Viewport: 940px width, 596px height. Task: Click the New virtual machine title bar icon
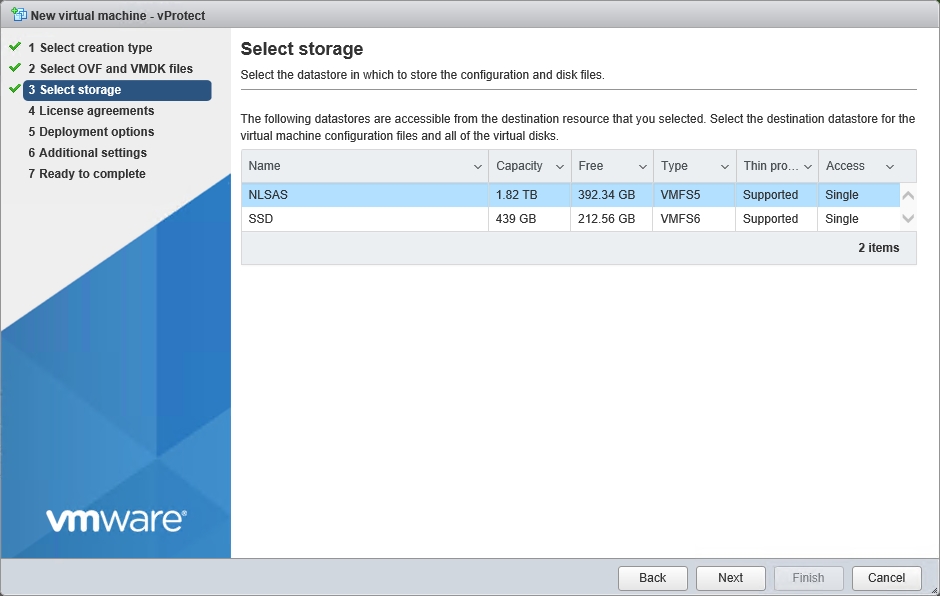18,15
